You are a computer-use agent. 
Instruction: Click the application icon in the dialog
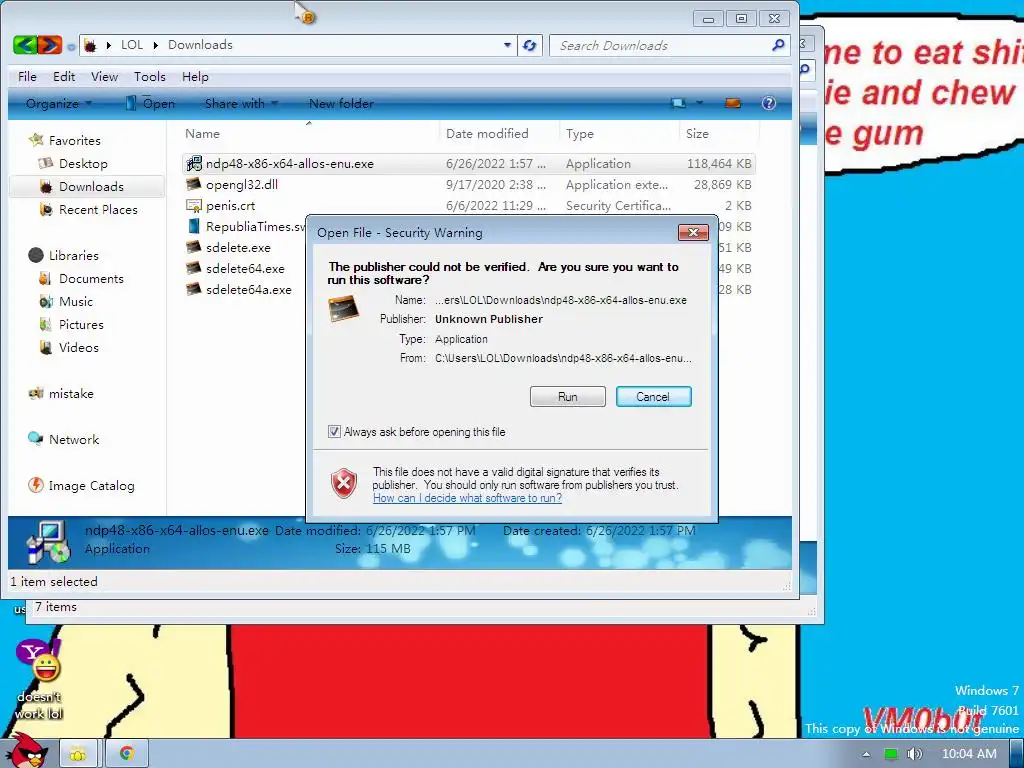click(x=344, y=308)
